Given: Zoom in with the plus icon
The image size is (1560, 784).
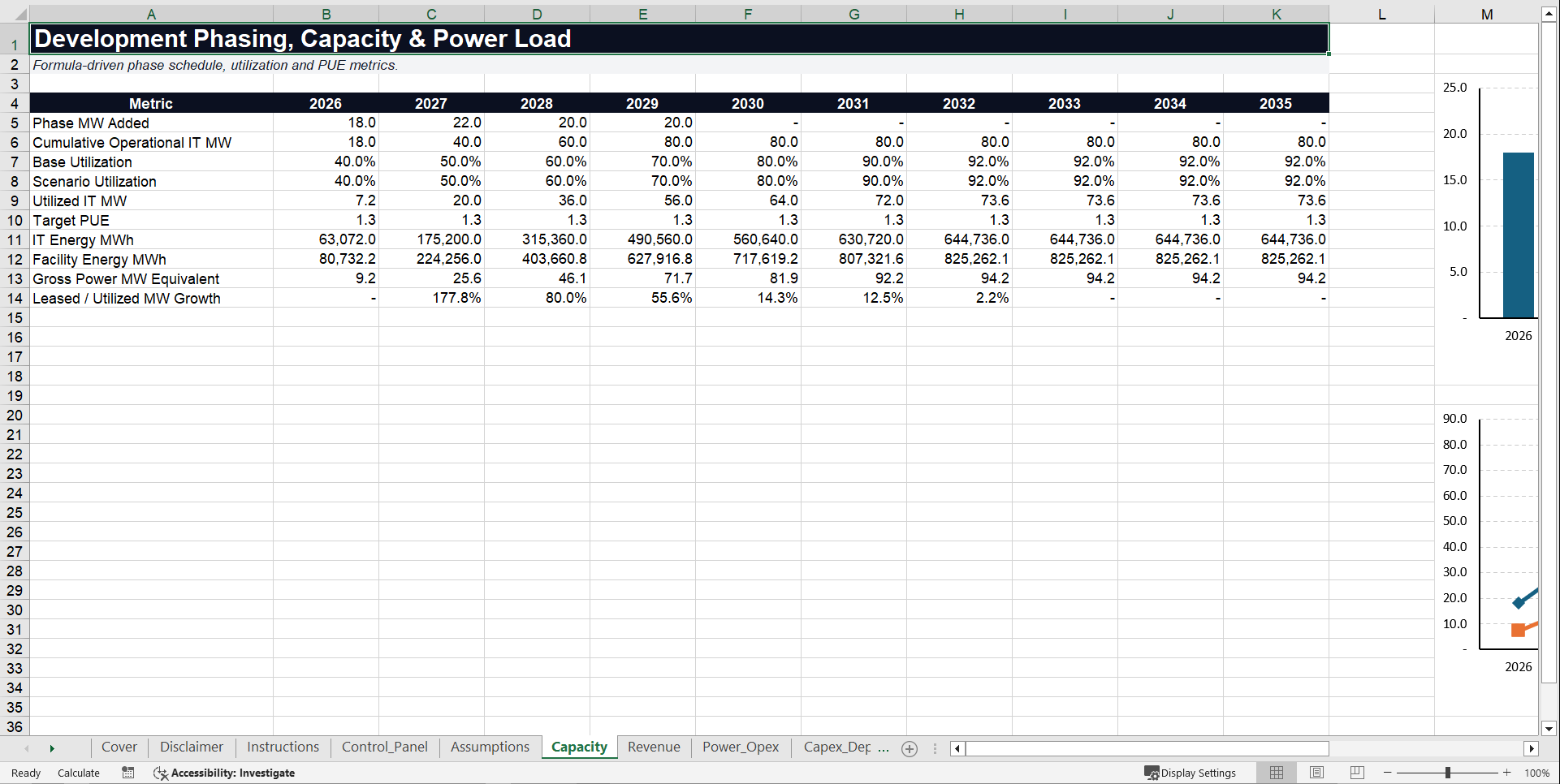Looking at the screenshot, I should tap(1507, 773).
